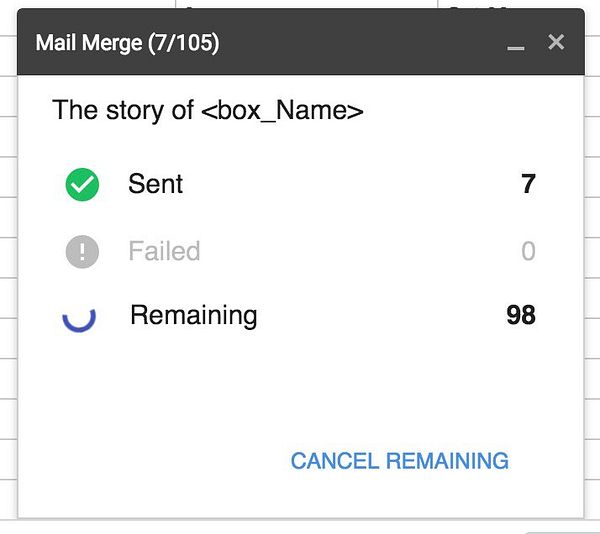Cancel the remaining emails

click(x=399, y=461)
